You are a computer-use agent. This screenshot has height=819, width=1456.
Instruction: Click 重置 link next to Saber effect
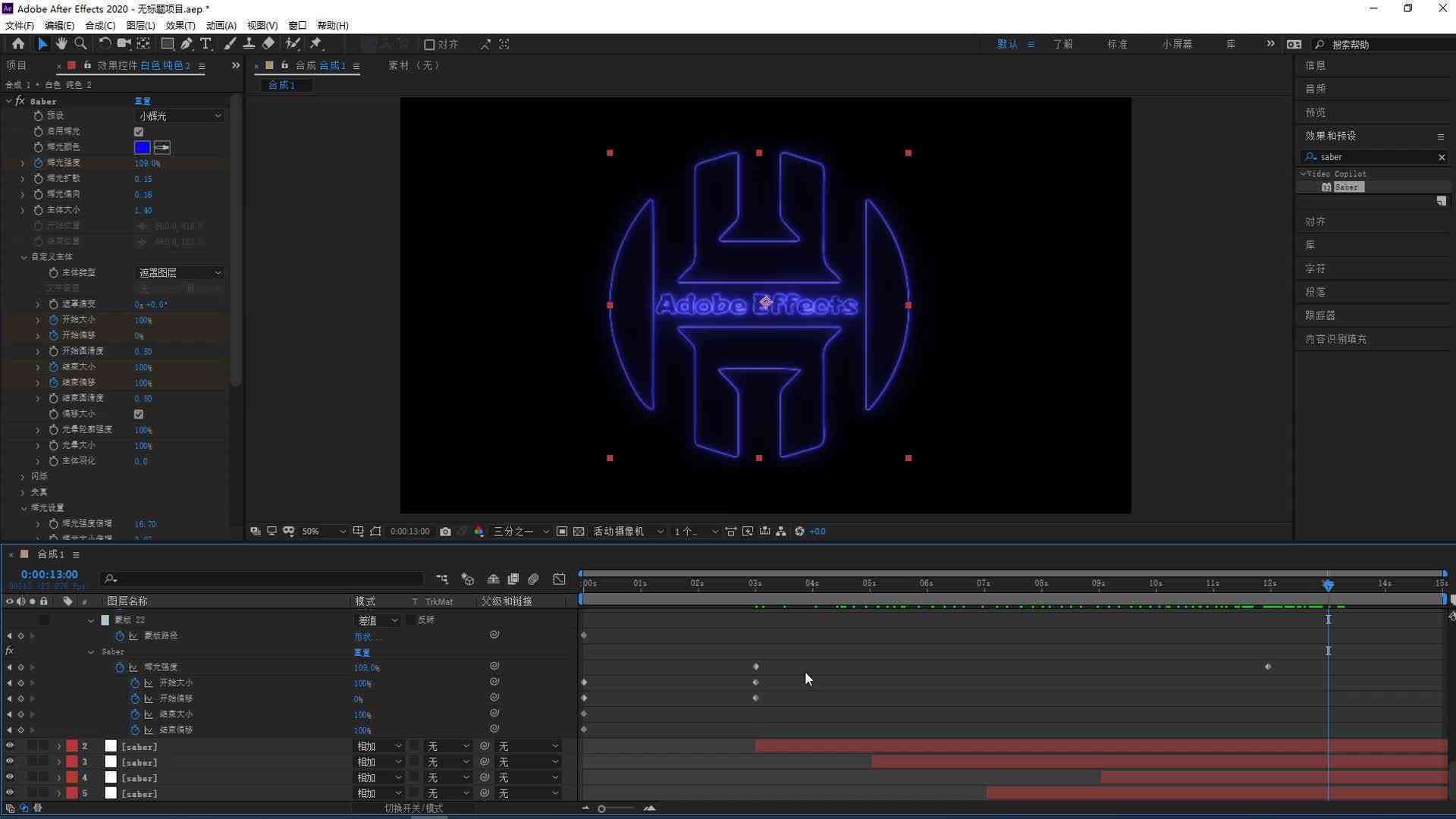[143, 101]
